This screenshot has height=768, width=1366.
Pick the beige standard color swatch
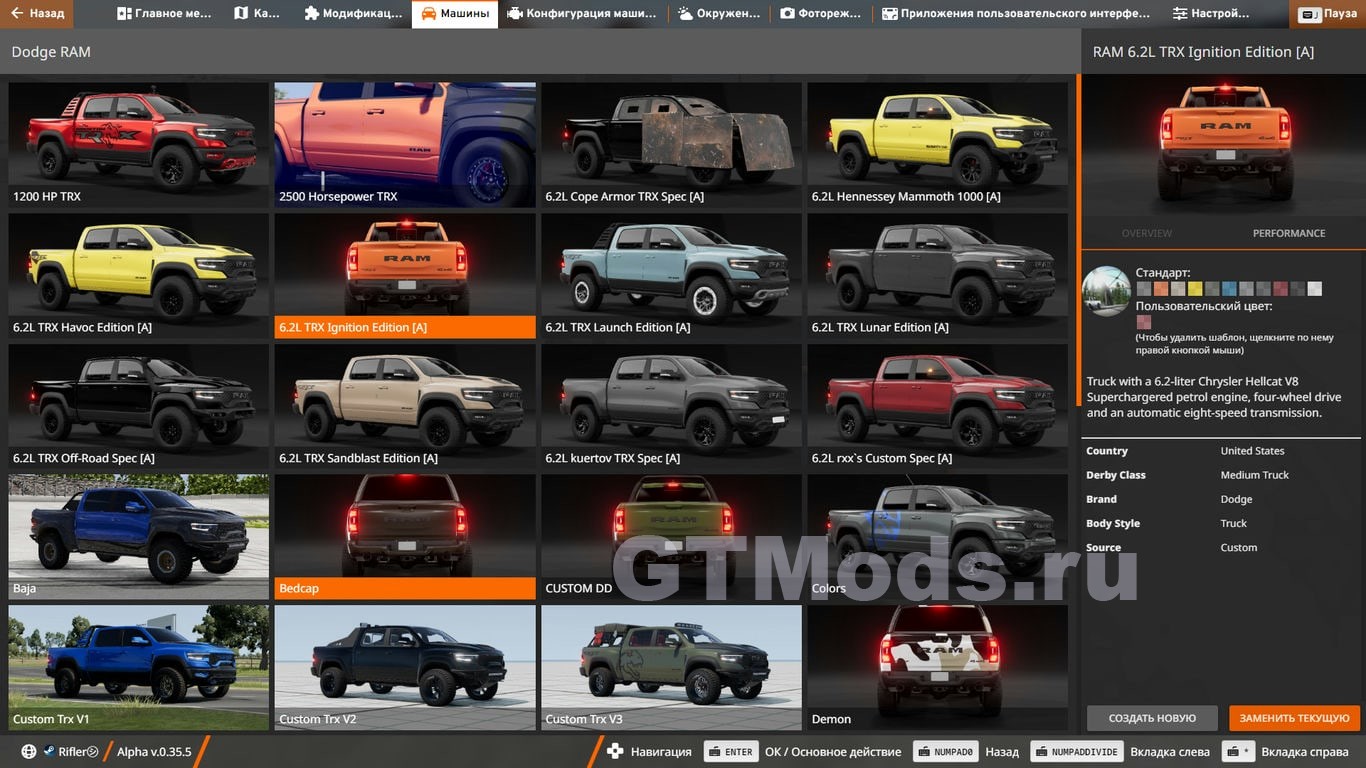1178,289
